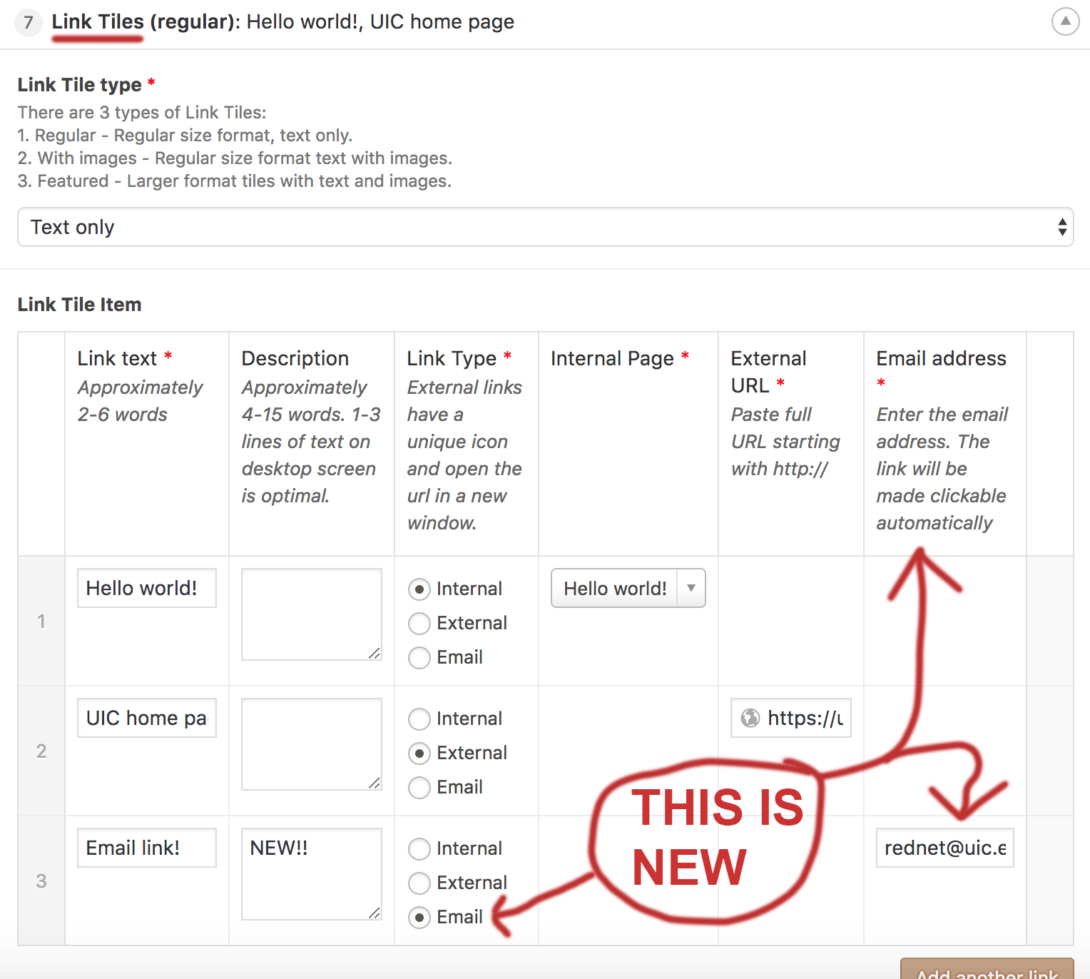
Task: Select the Internal radio button in row 2
Action: (419, 718)
